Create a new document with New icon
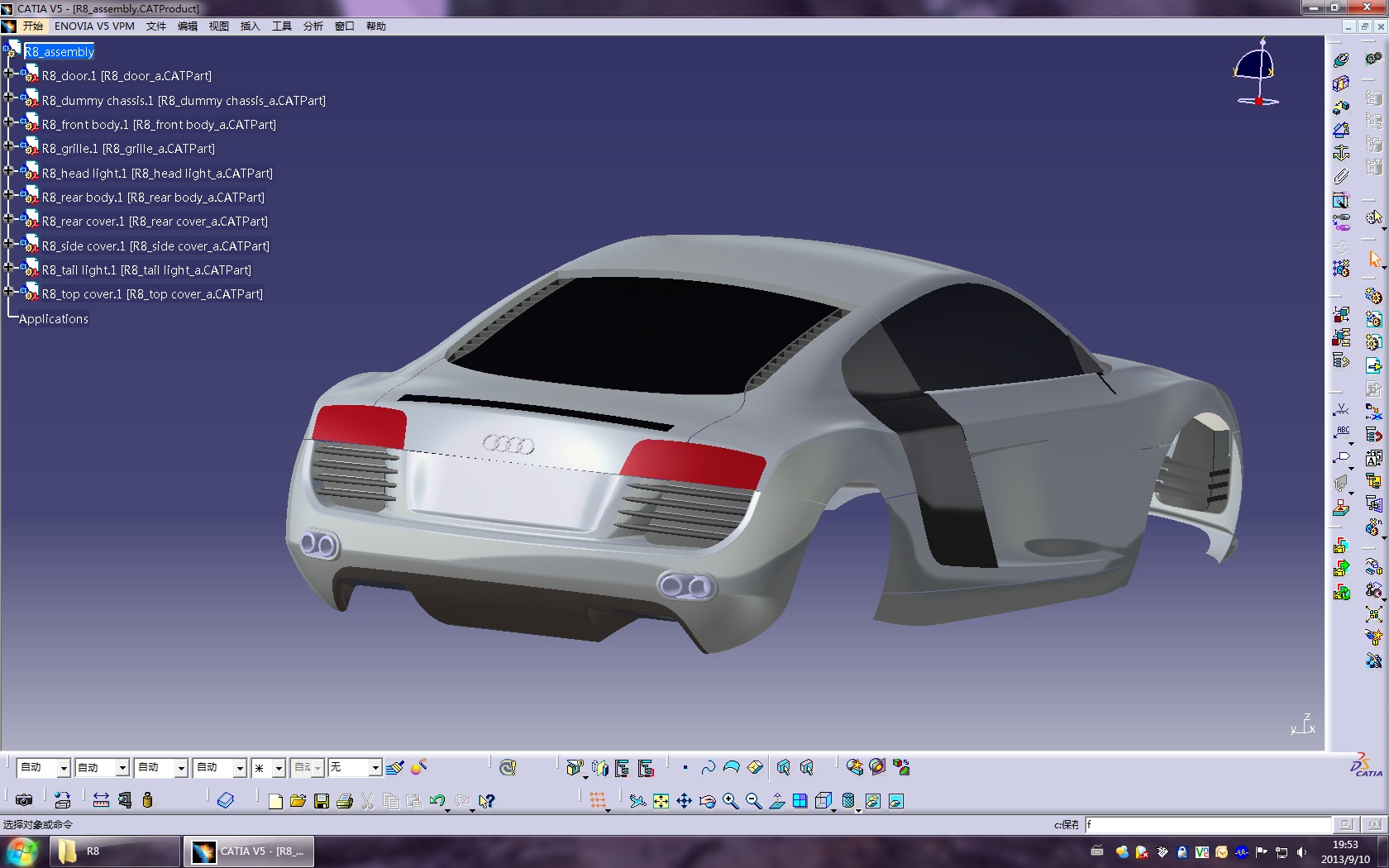This screenshot has height=868, width=1389. pos(275,801)
